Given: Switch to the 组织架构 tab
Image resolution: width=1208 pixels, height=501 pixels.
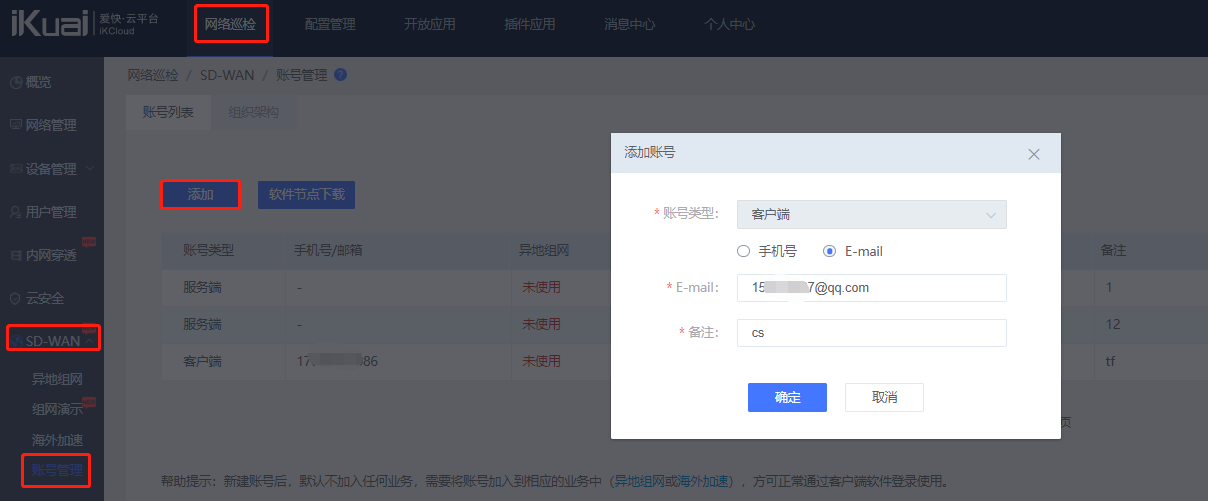Looking at the screenshot, I should click(x=254, y=113).
